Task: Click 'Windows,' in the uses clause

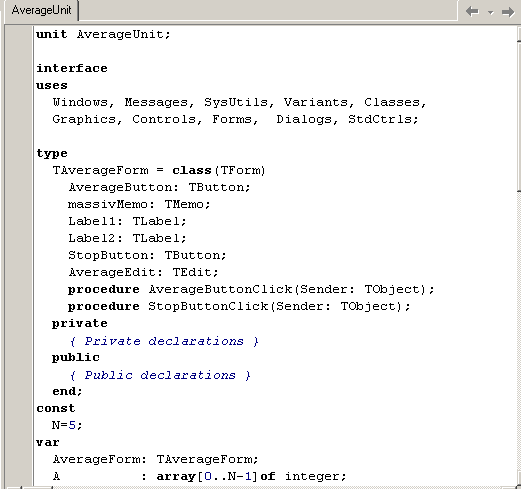Action: pos(84,102)
